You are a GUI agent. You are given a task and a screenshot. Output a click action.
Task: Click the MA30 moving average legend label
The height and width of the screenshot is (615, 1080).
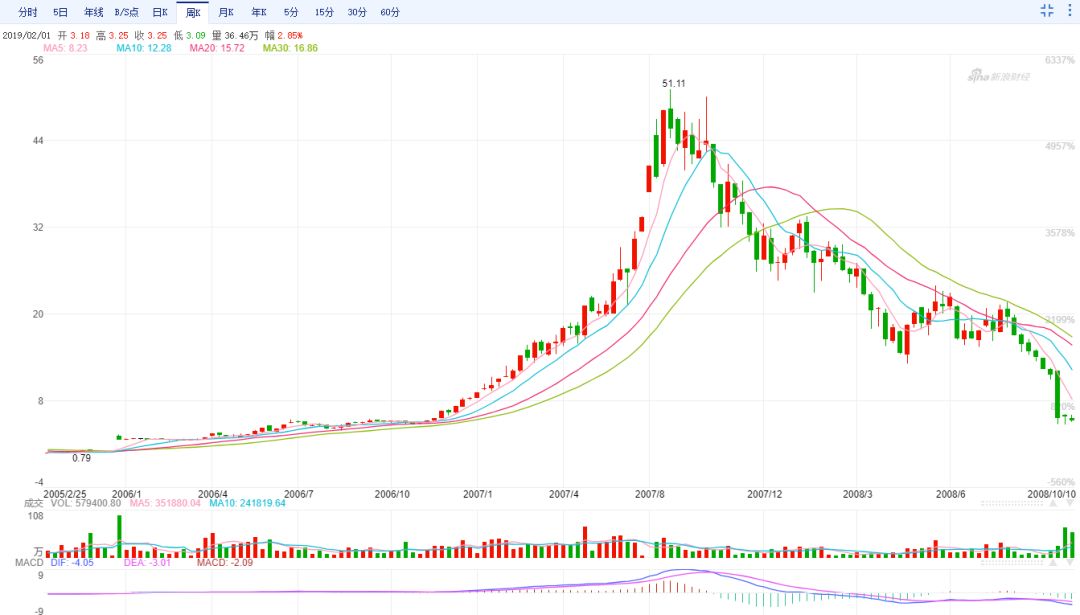tap(290, 48)
